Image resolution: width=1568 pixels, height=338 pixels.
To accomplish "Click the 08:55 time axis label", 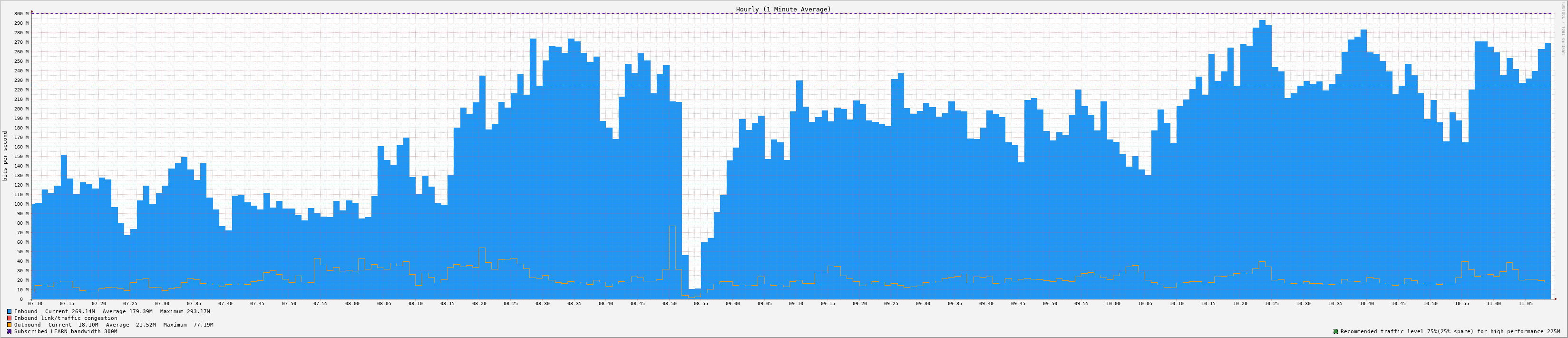I will (701, 303).
